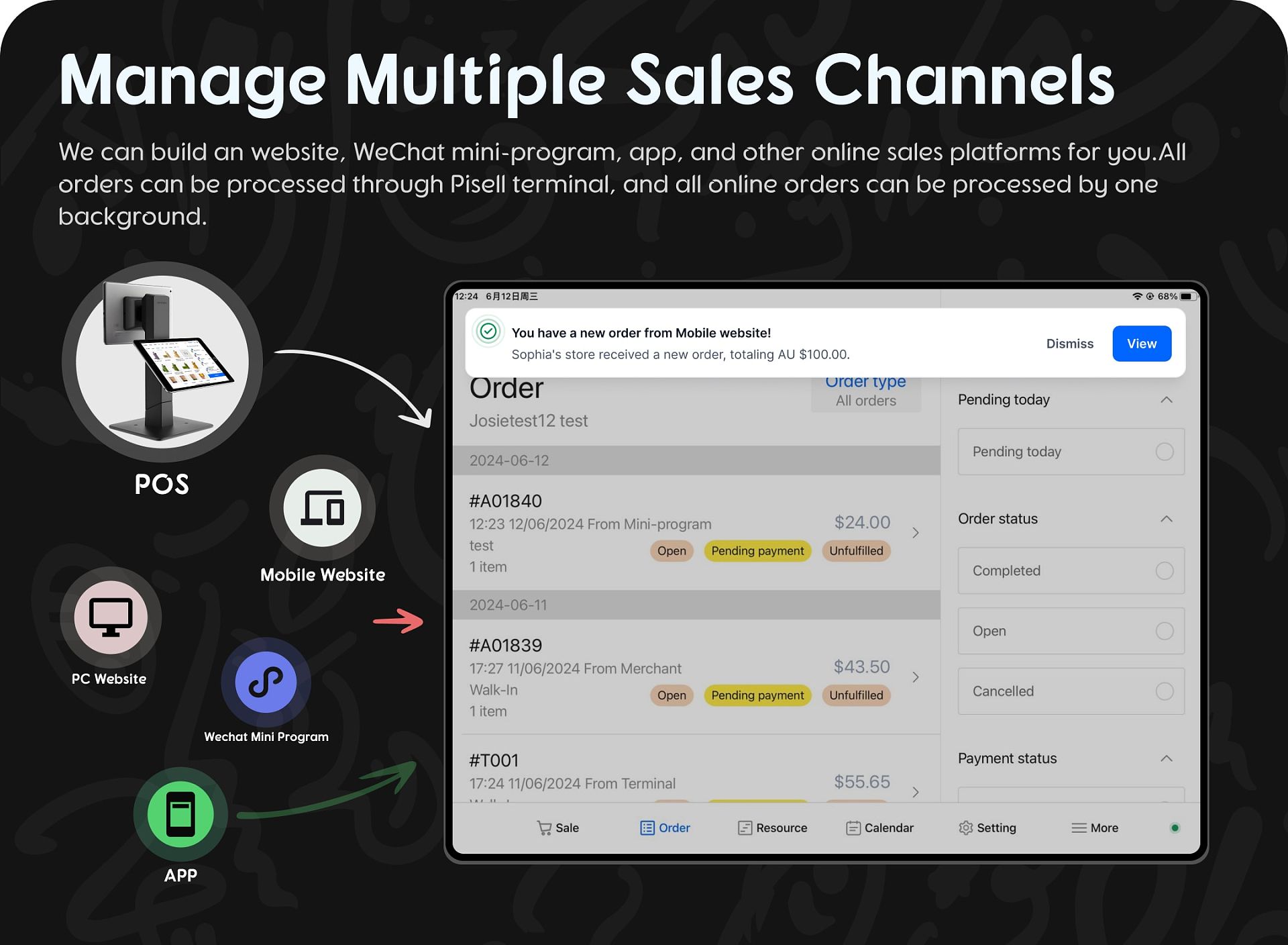Click Unfulfilled tag on order #A01839

[856, 695]
